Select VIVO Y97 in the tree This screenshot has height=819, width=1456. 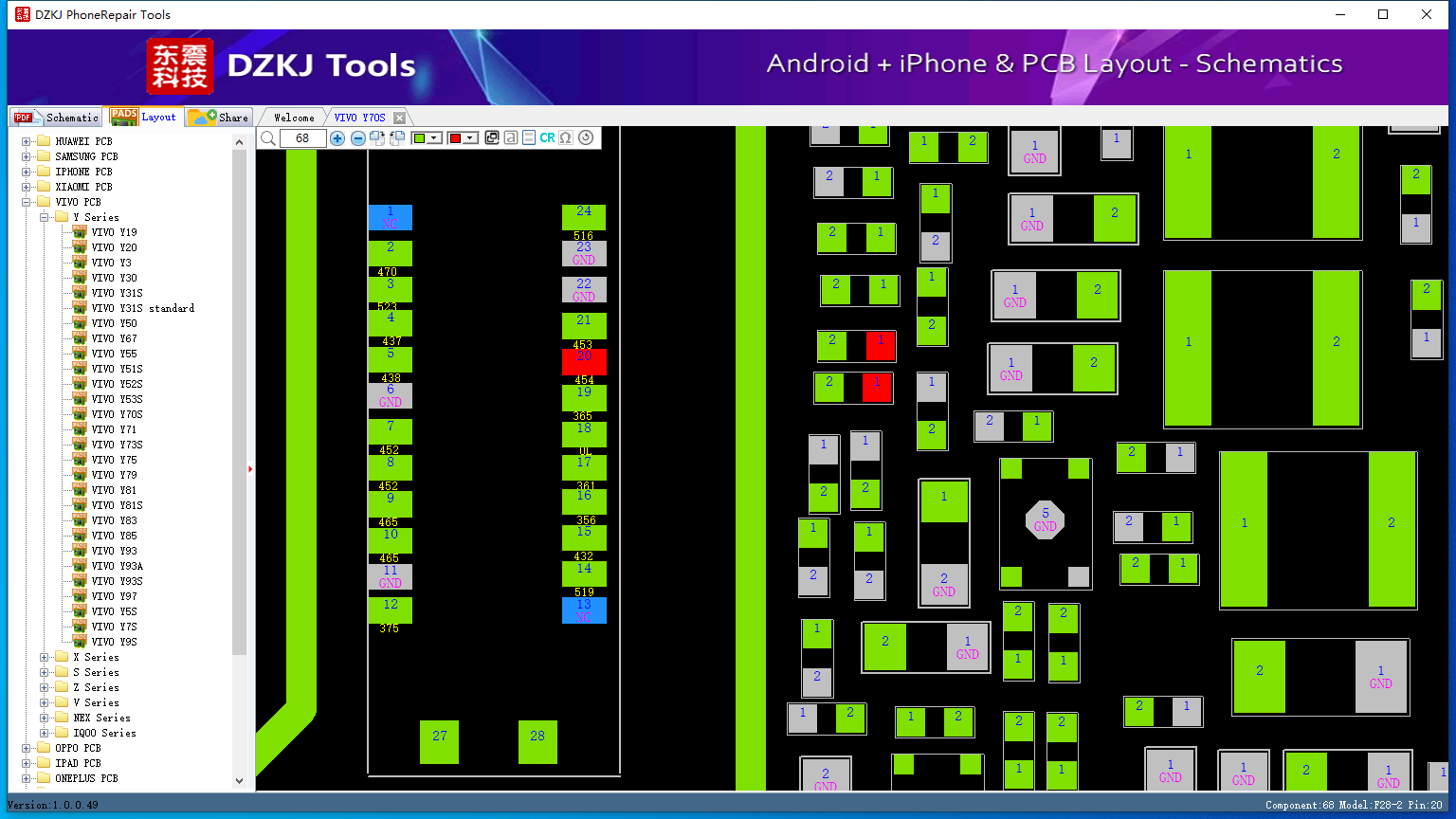click(114, 596)
